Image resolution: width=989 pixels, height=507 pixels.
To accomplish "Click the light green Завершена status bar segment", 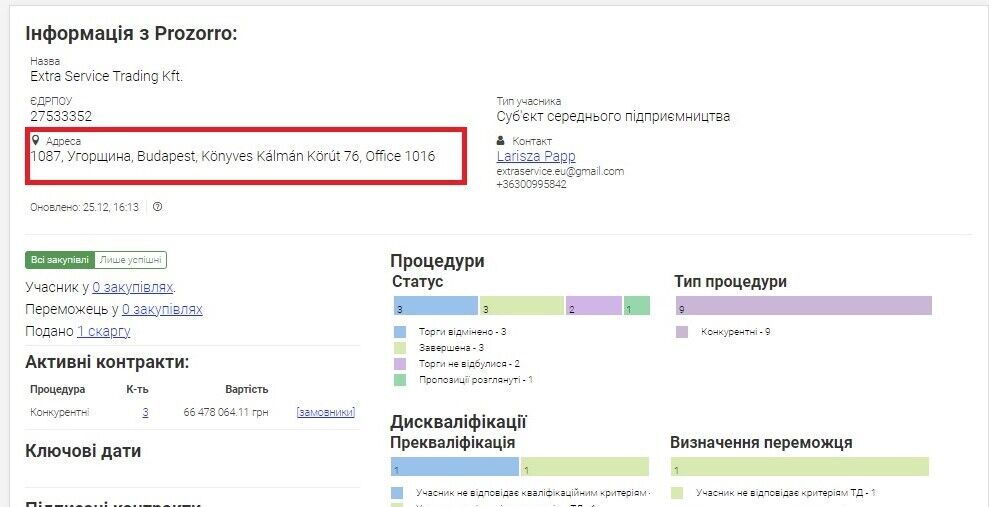I will click(x=522, y=306).
